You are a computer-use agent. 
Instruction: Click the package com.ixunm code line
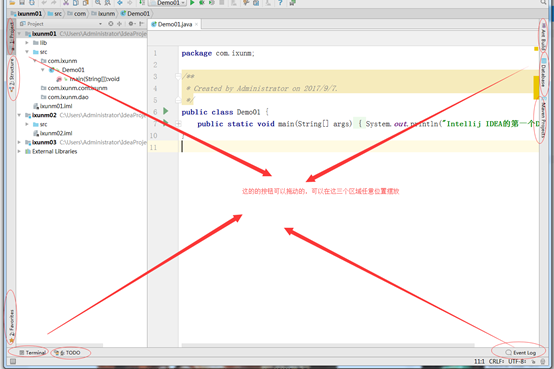pos(218,53)
